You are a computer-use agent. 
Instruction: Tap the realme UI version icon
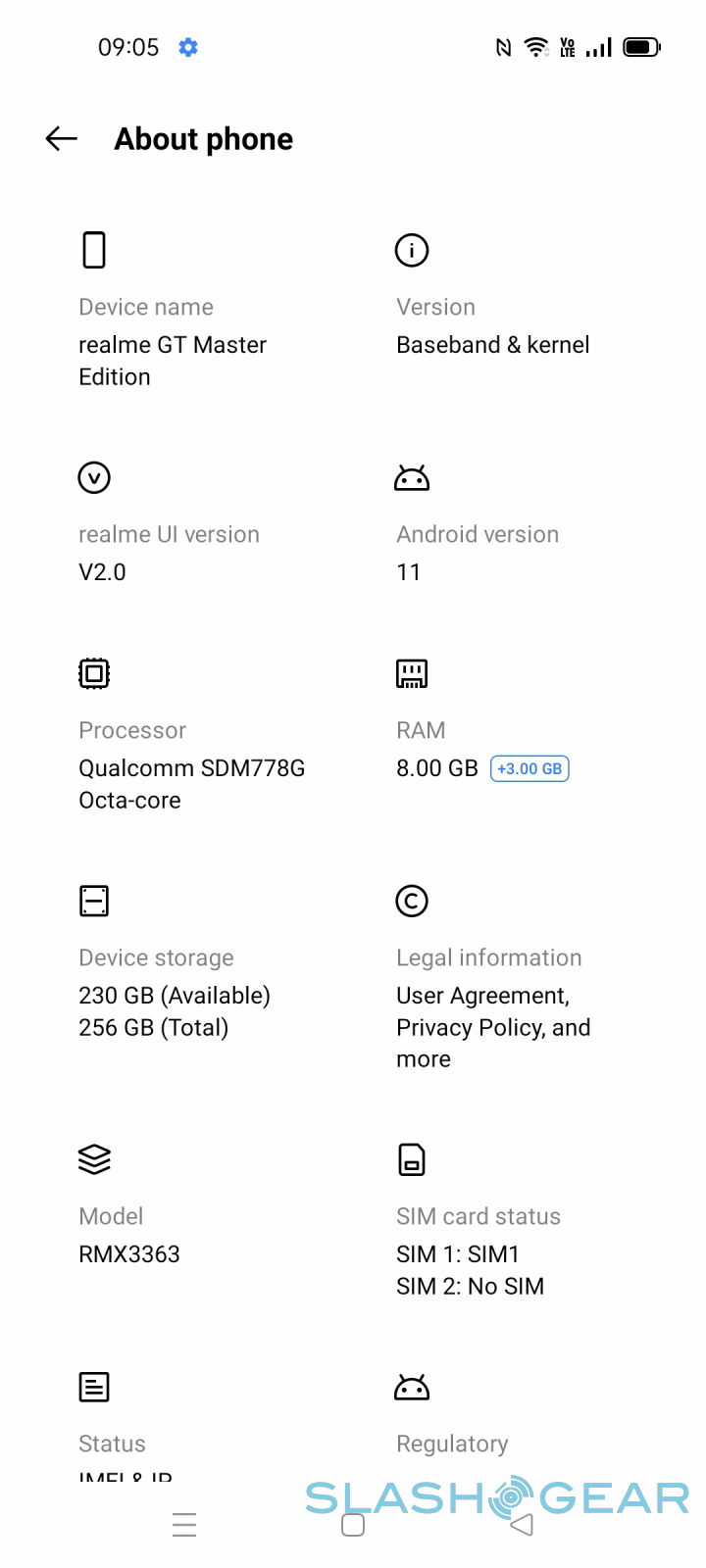click(x=94, y=477)
